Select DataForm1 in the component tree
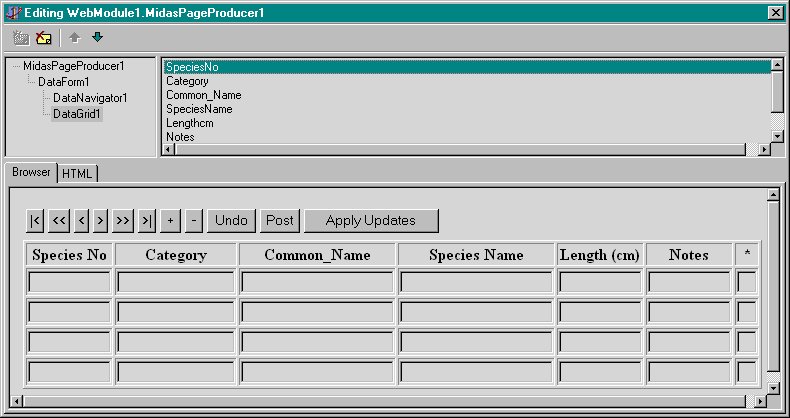 click(x=64, y=82)
